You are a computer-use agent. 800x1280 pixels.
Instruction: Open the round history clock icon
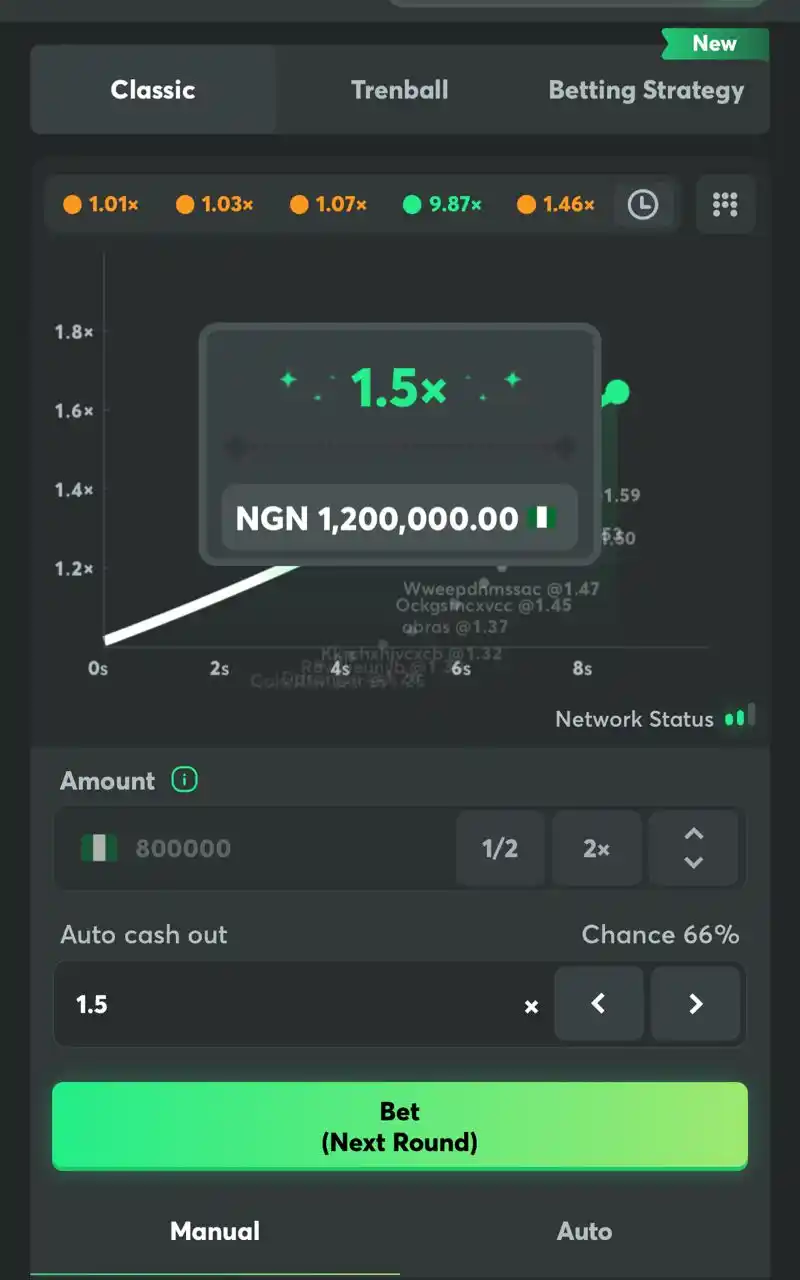642,205
